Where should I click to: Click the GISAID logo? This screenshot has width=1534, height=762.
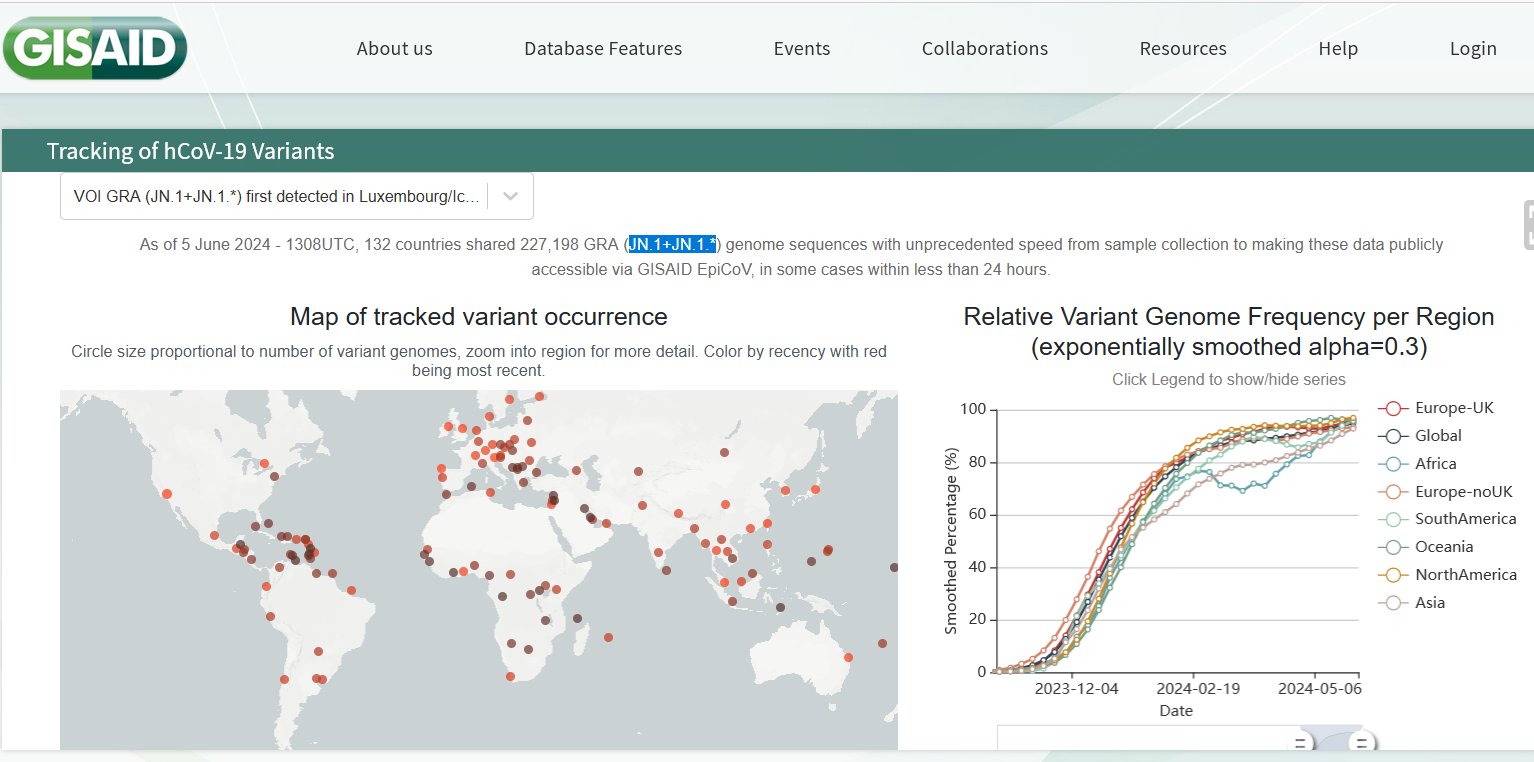(95, 48)
